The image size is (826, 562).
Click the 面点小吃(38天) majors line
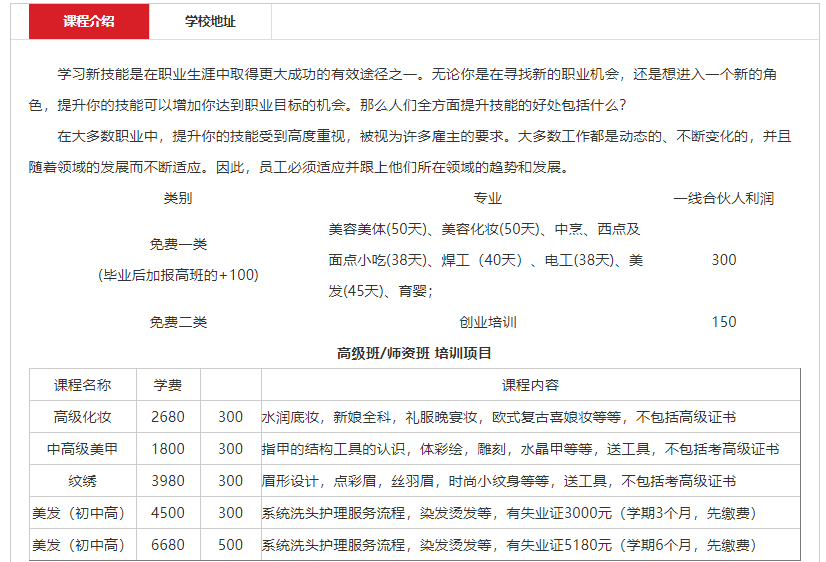pyautogui.click(x=486, y=260)
